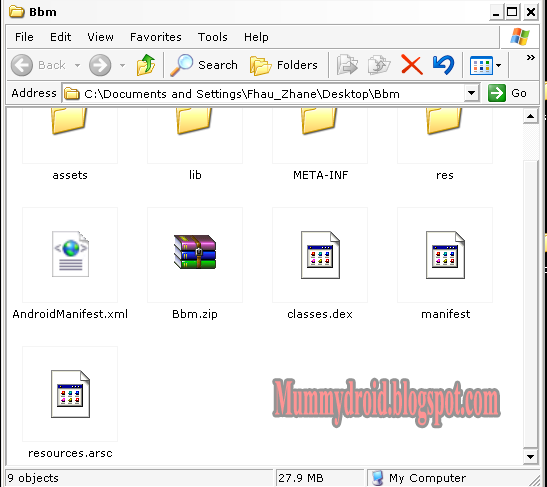Open the Favorites menu
The width and height of the screenshot is (547, 487).
156,37
